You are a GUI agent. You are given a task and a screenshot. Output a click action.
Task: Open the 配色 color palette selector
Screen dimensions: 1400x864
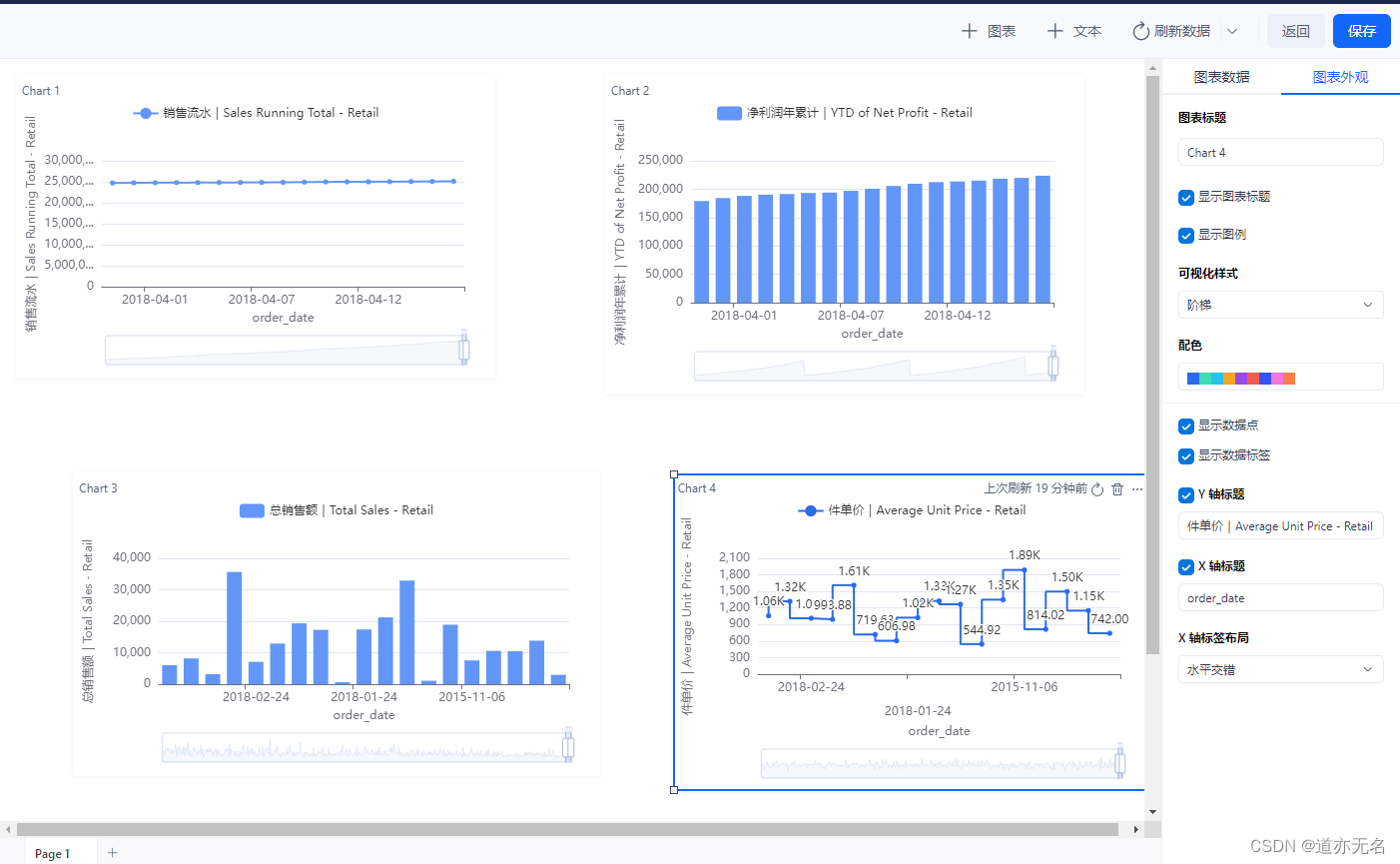1280,378
